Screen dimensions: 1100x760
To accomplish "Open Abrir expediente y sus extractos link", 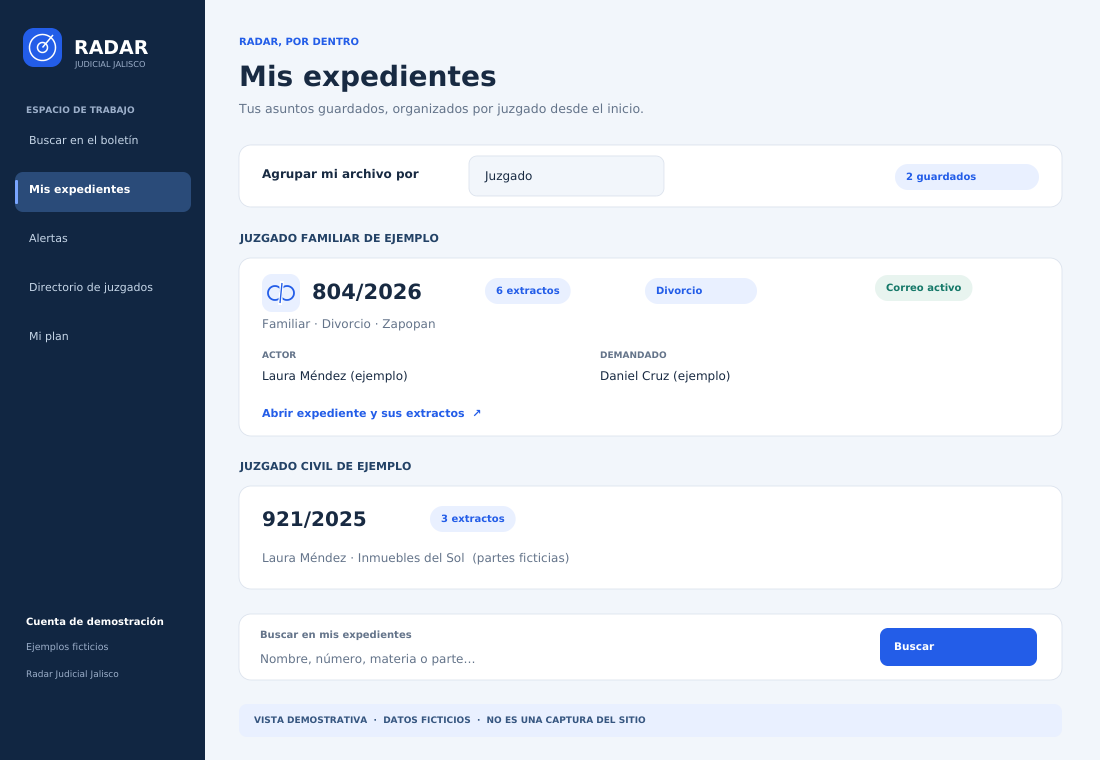I will tap(371, 413).
